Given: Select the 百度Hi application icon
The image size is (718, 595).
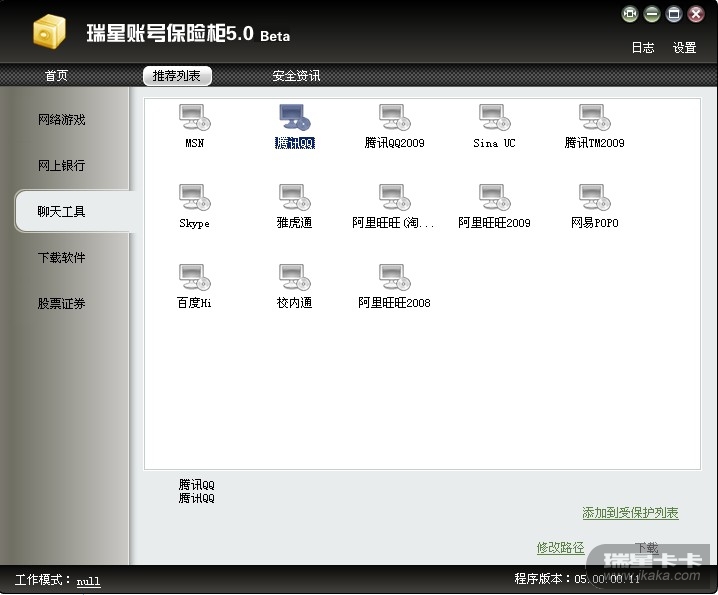Looking at the screenshot, I should pos(195,277).
